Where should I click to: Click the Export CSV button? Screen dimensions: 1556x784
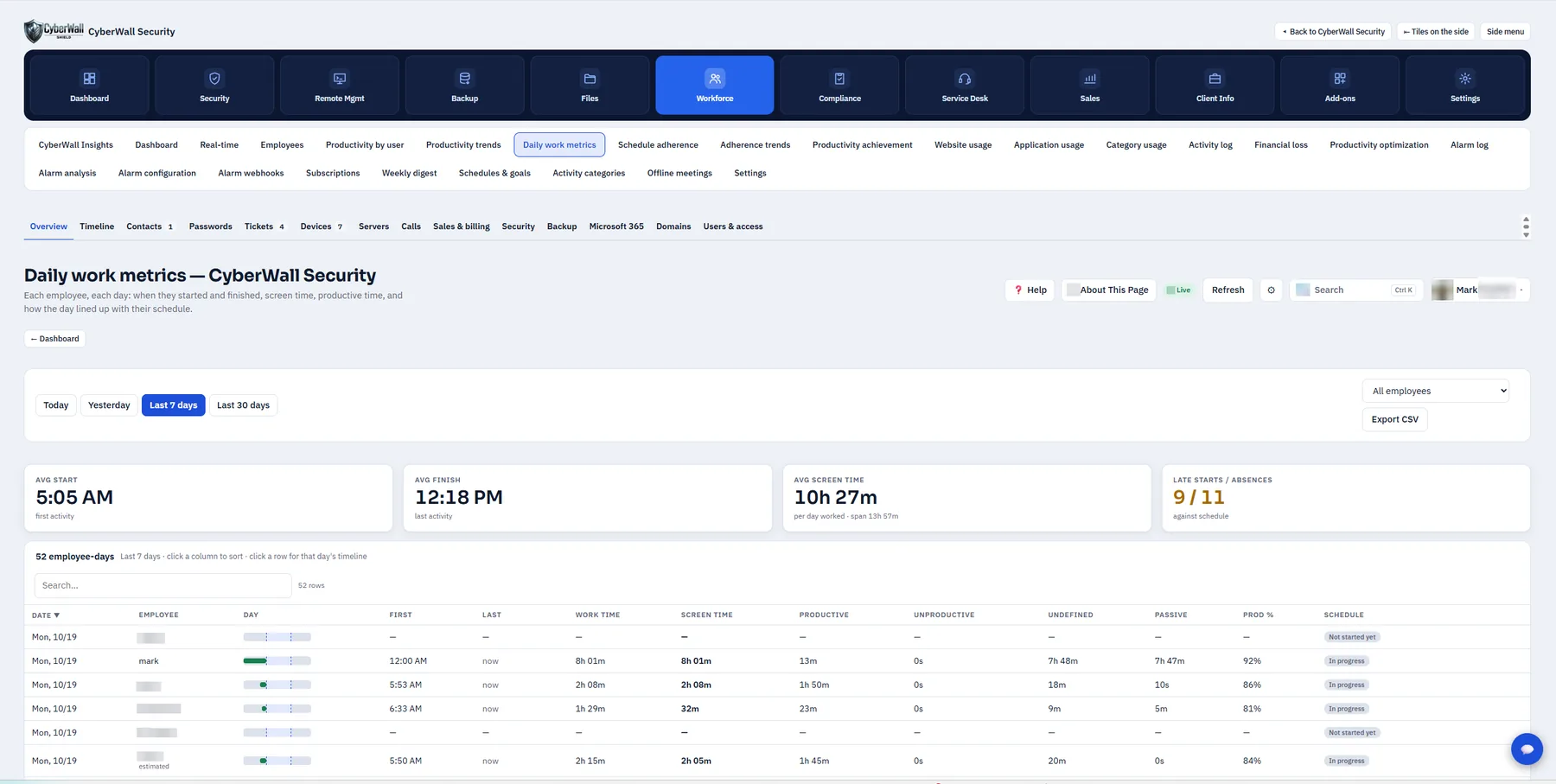point(1394,419)
